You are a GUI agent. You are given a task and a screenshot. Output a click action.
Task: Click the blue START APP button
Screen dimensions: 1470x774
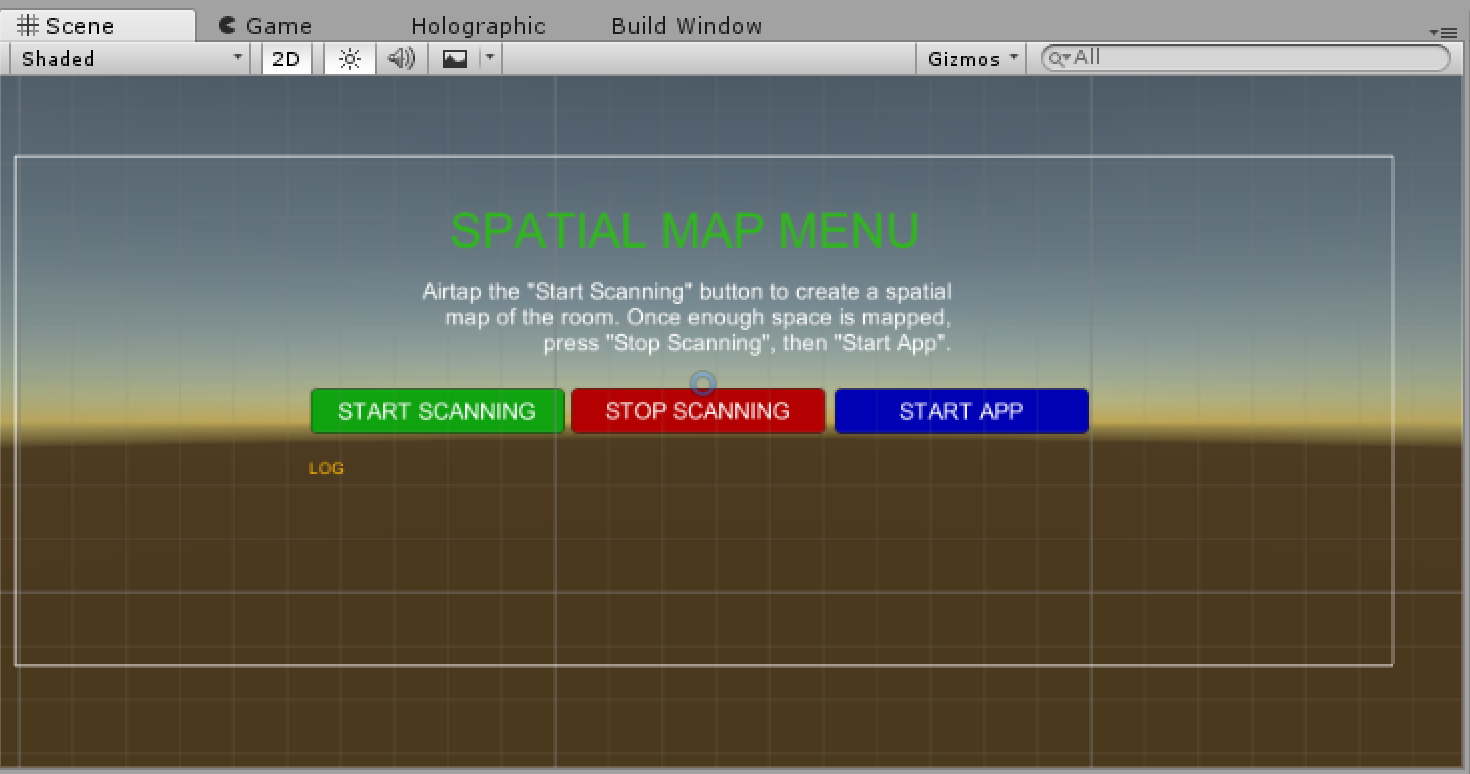961,411
